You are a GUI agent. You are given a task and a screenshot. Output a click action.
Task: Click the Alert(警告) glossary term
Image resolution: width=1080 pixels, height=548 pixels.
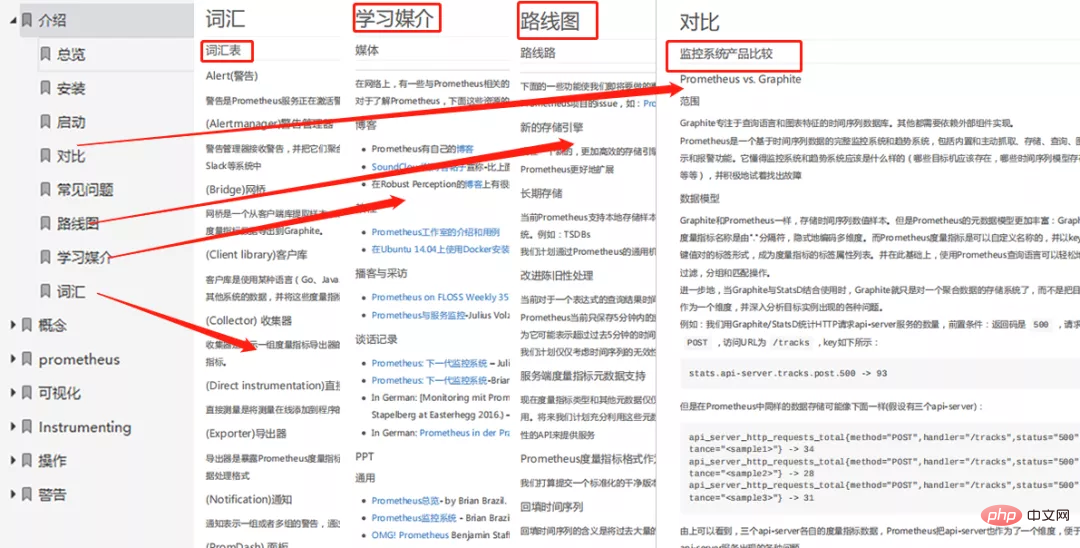coord(231,76)
